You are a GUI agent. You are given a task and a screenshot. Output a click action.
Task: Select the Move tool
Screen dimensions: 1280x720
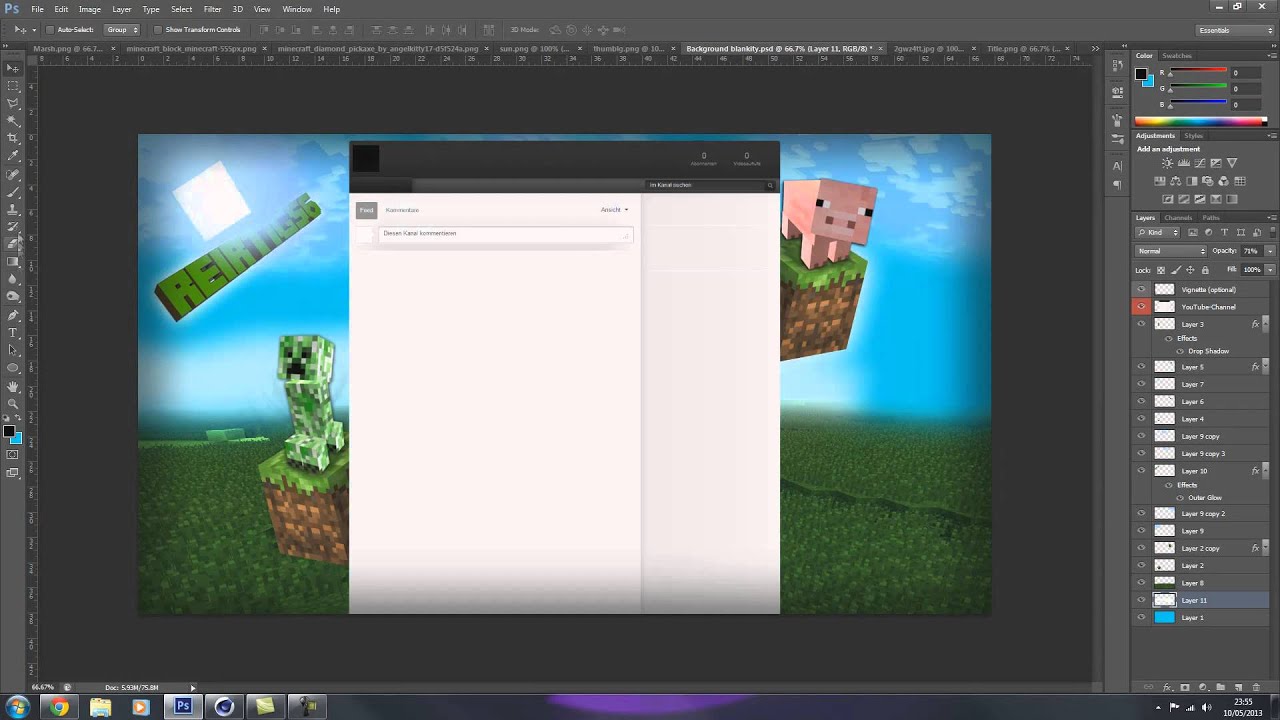13,68
